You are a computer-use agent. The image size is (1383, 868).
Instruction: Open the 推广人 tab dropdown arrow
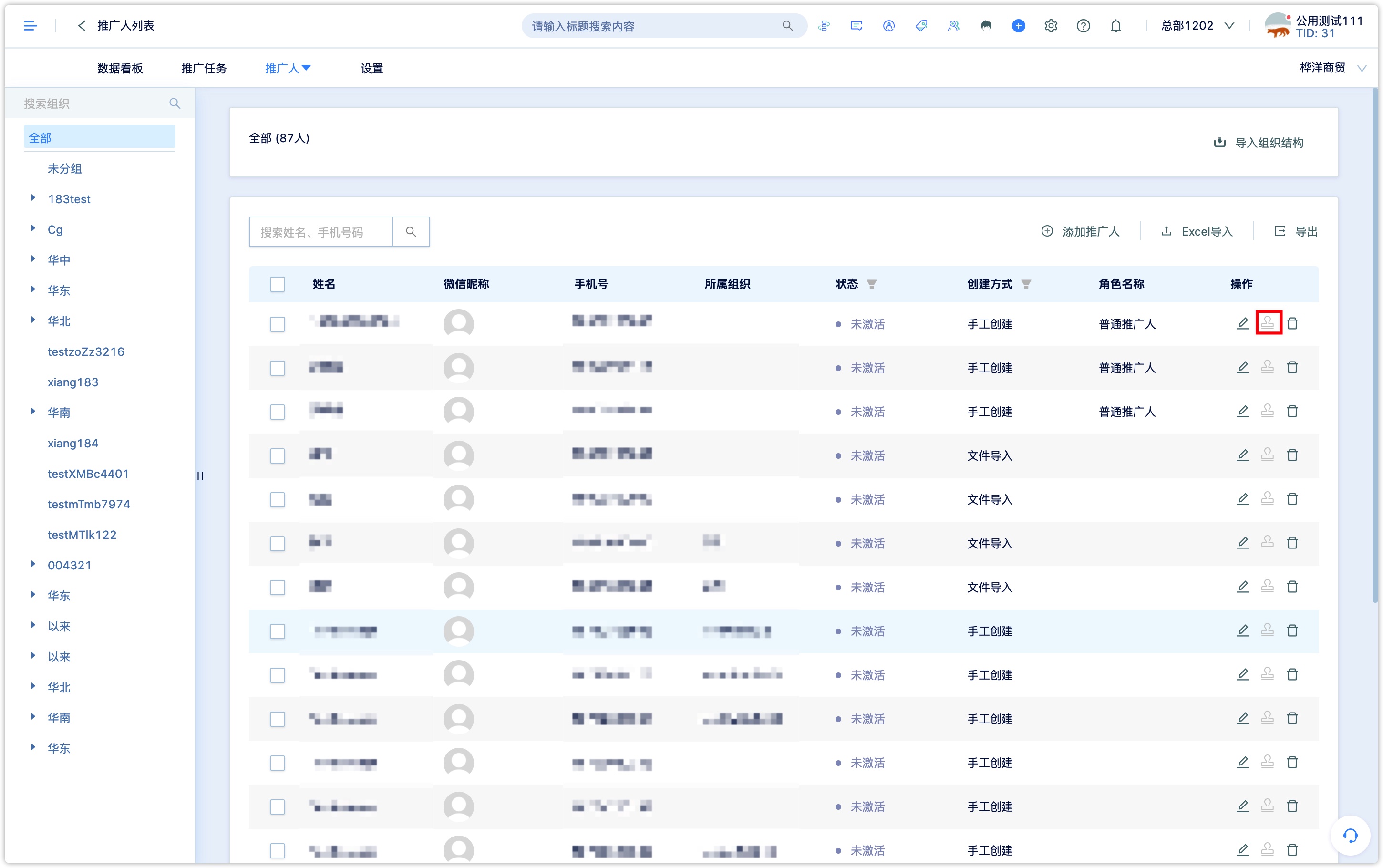click(307, 68)
